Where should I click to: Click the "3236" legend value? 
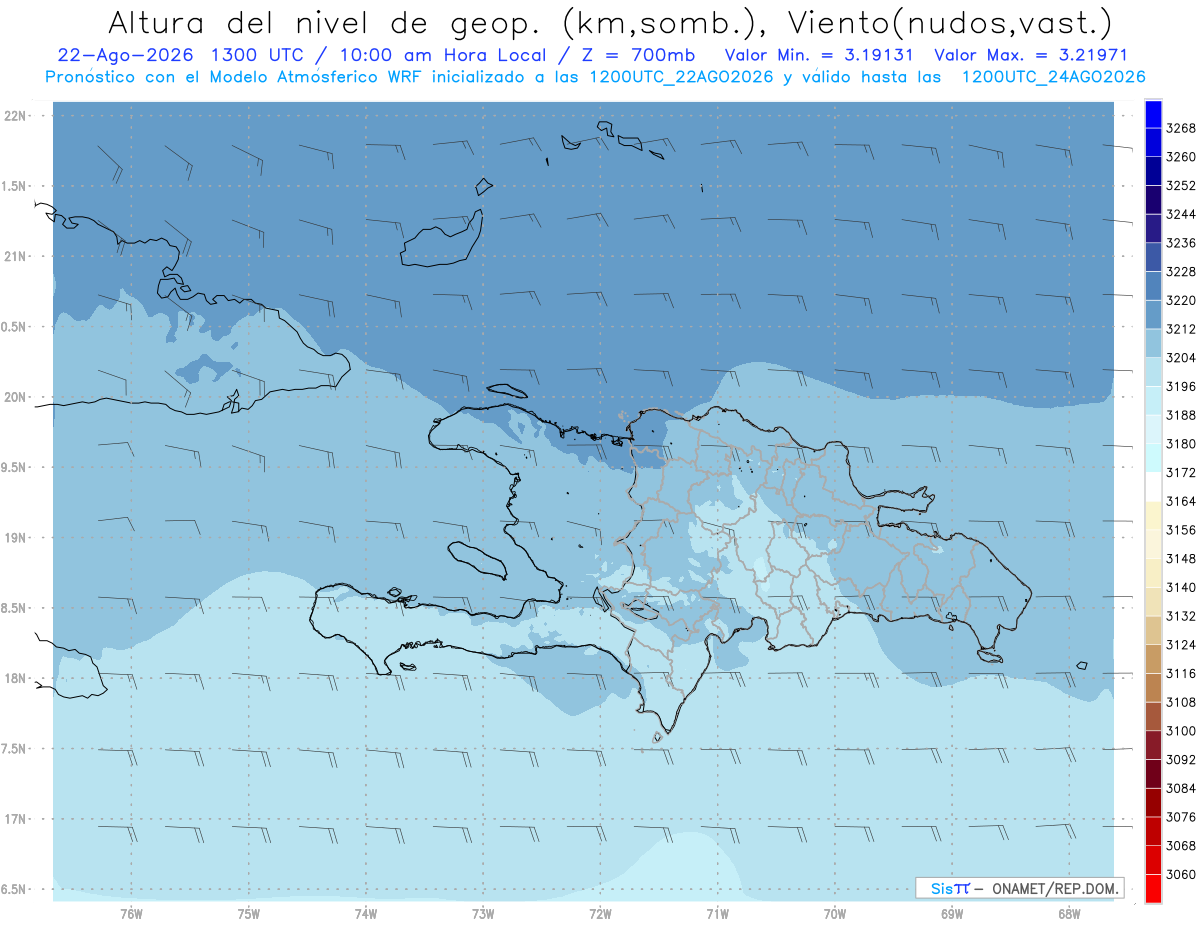click(1181, 243)
